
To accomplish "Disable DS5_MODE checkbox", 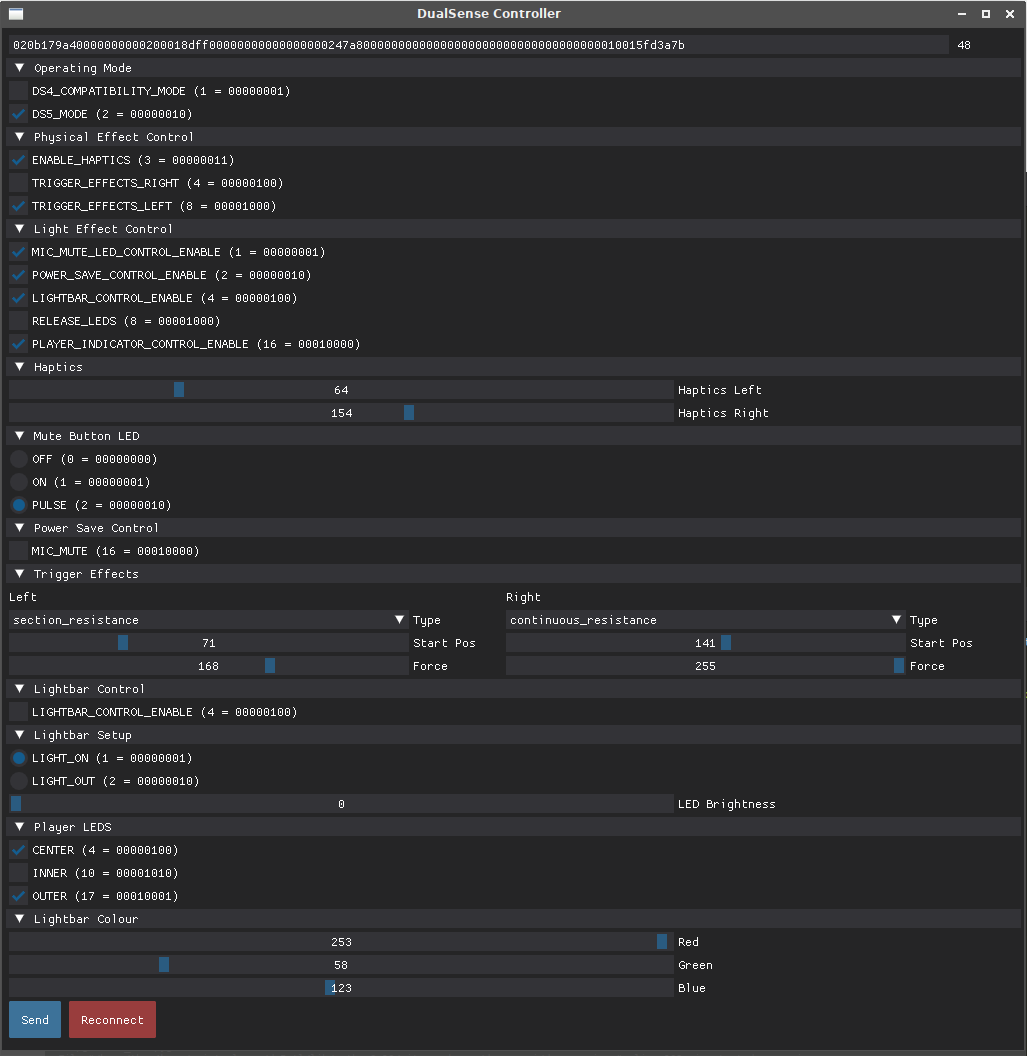I will tap(17, 113).
